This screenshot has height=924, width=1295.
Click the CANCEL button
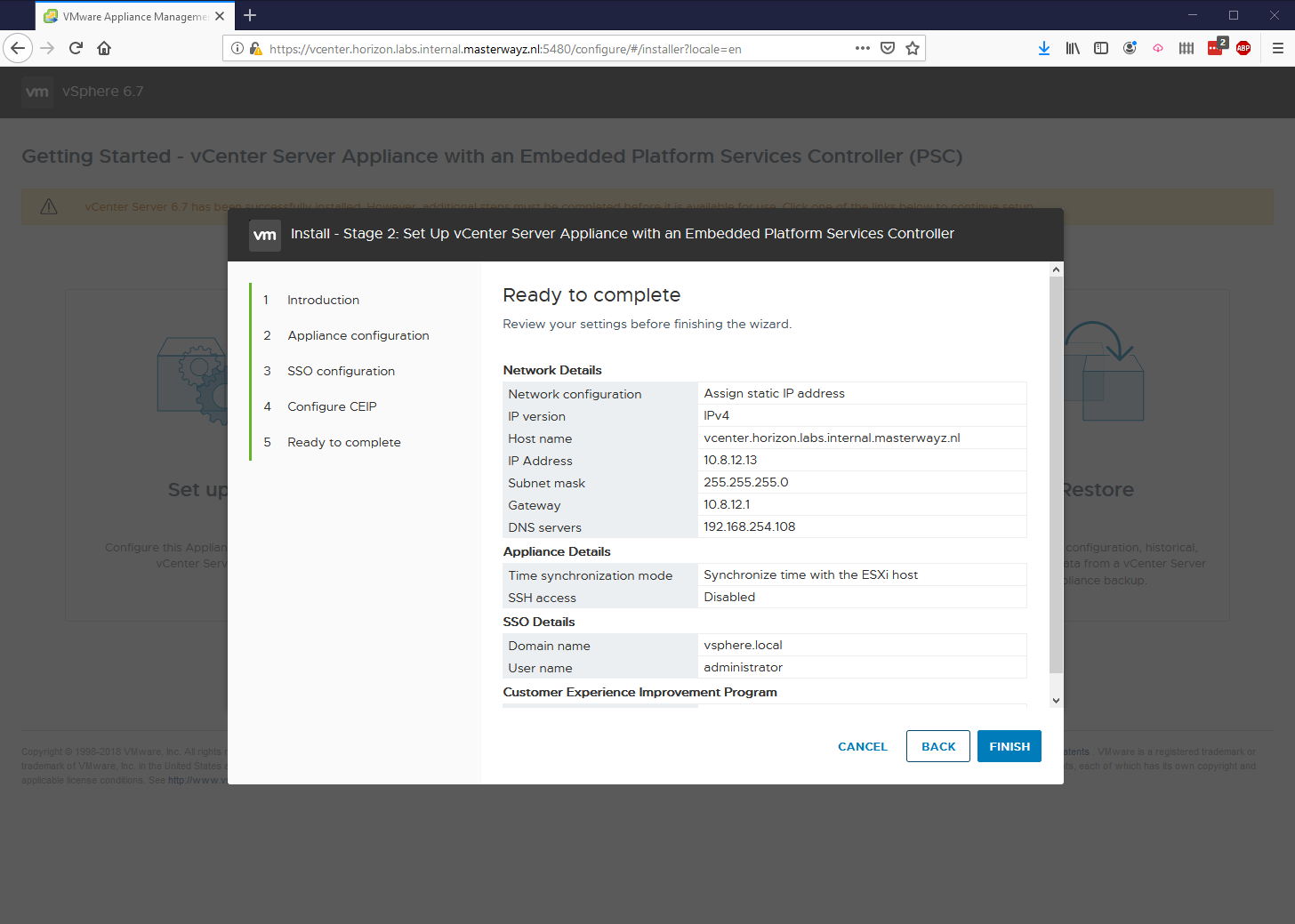[x=863, y=746]
